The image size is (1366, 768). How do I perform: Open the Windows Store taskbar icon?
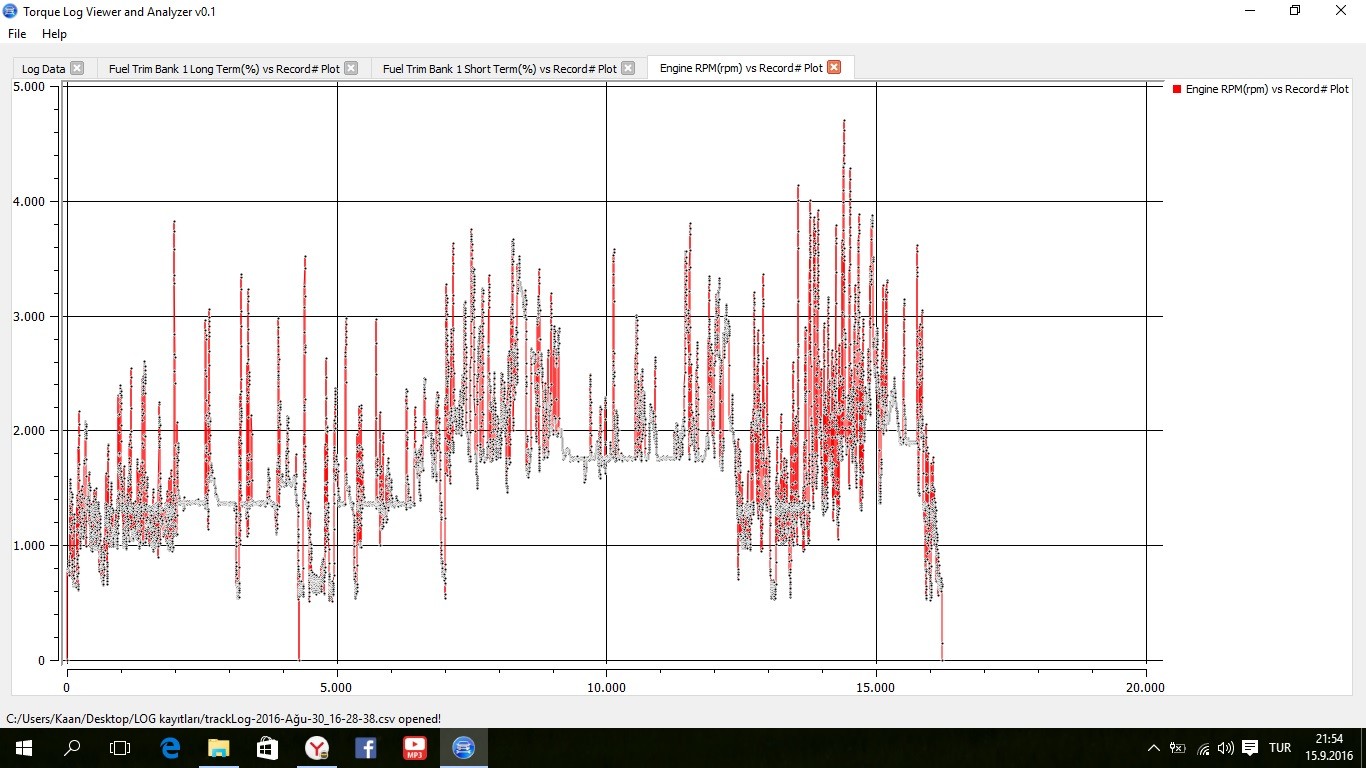(x=267, y=747)
